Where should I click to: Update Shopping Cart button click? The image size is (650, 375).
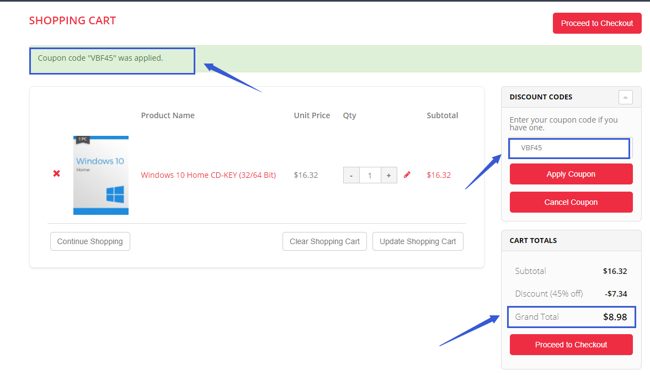[418, 241]
